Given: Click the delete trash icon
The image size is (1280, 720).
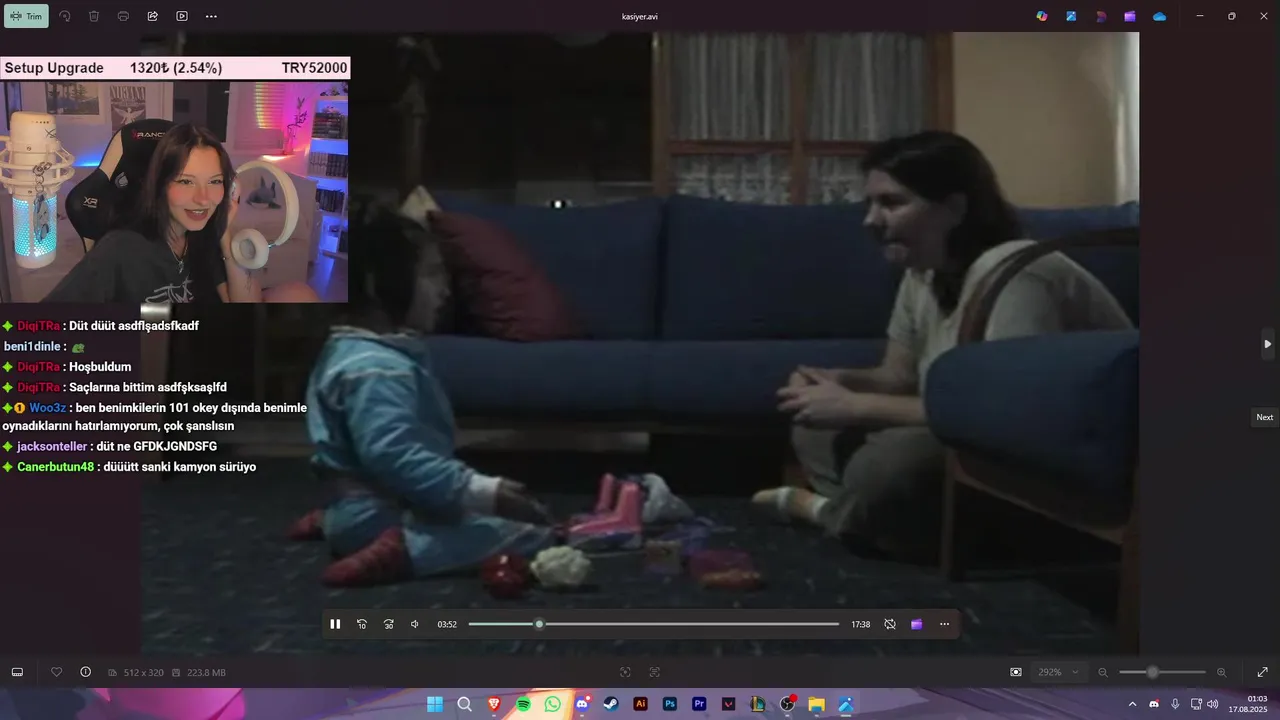Looking at the screenshot, I should pos(94,16).
